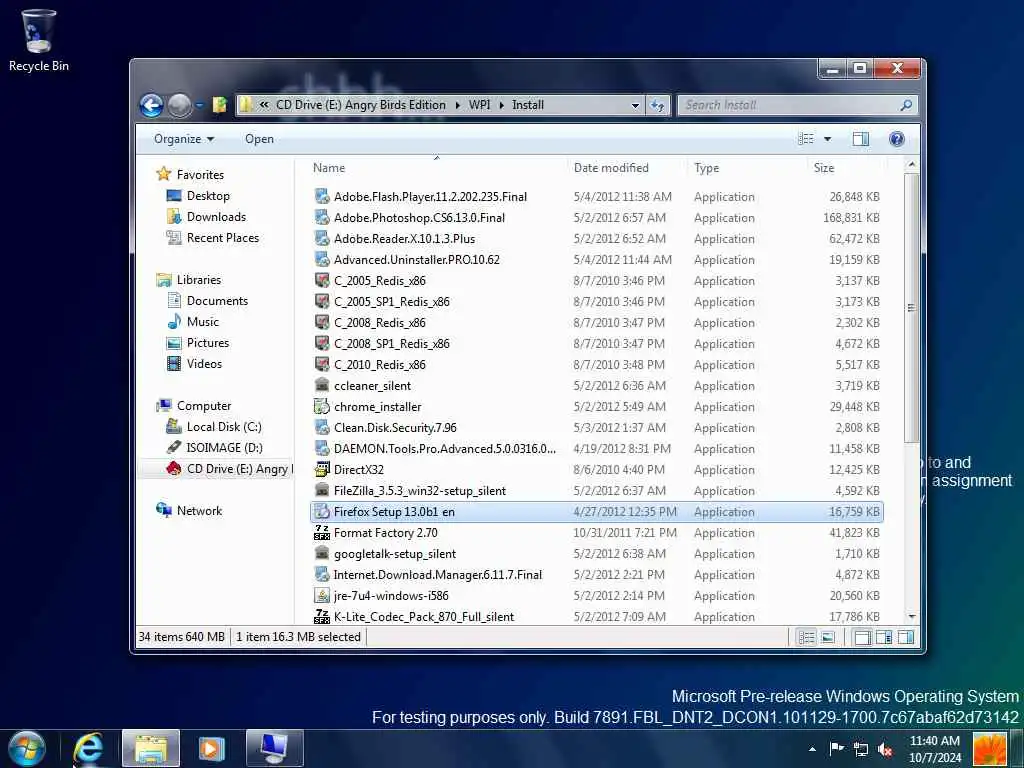Select Adobe.Photoshop.CS6.13.0.Final file icon
Viewport: 1024px width, 768px height.
pos(322,217)
